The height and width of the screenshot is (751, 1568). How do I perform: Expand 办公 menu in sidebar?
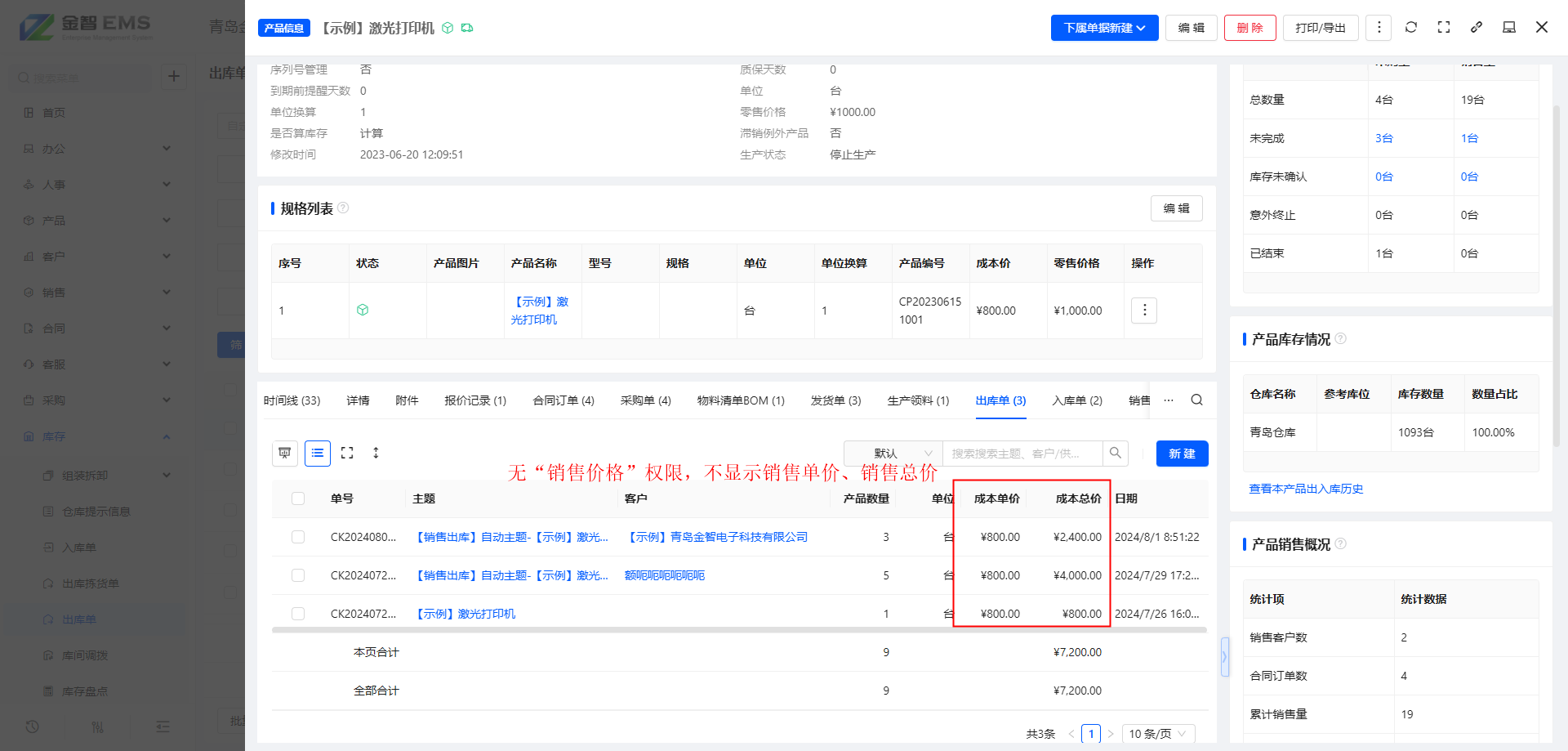point(96,149)
